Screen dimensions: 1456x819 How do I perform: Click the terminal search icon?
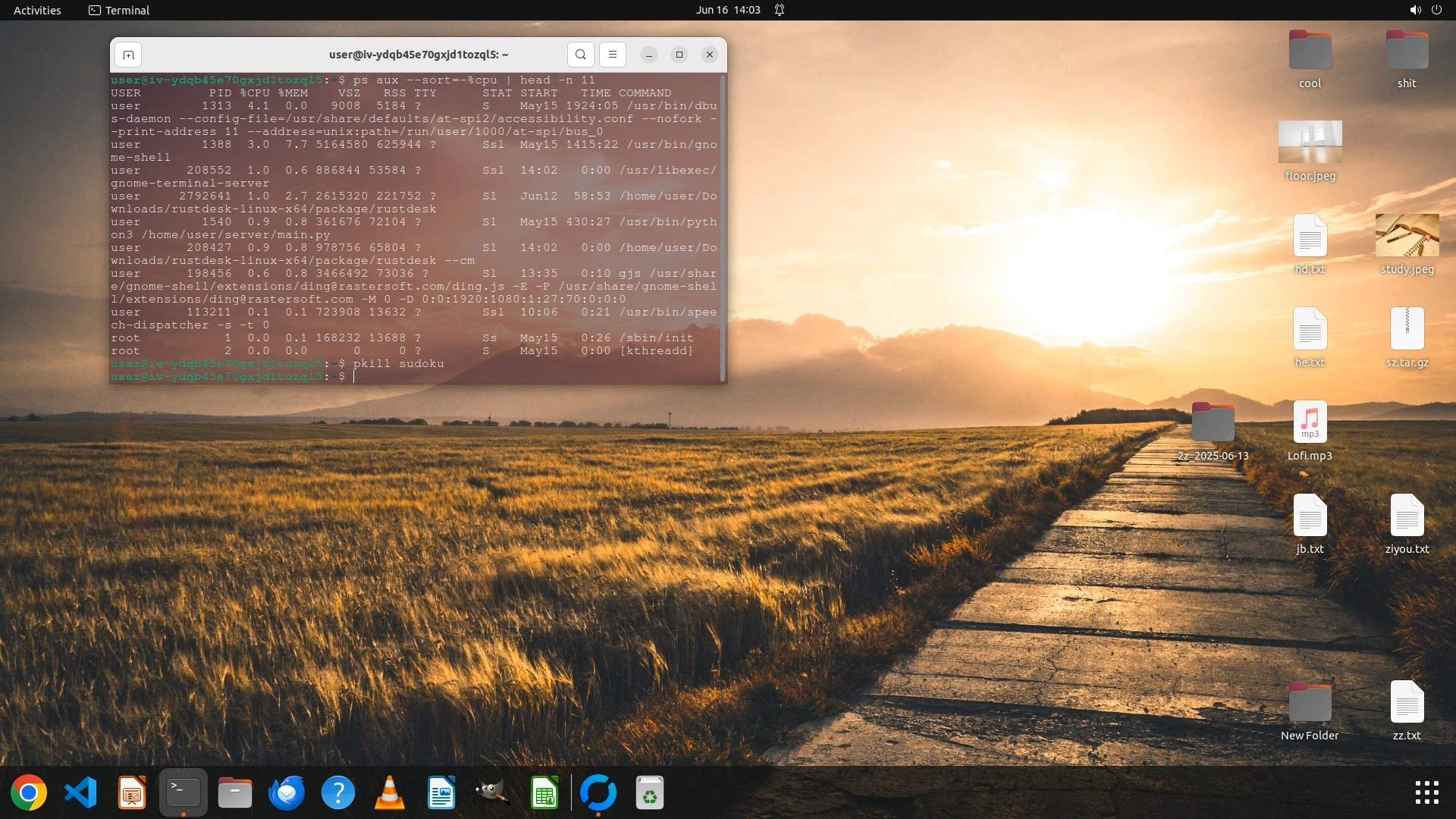tap(580, 55)
